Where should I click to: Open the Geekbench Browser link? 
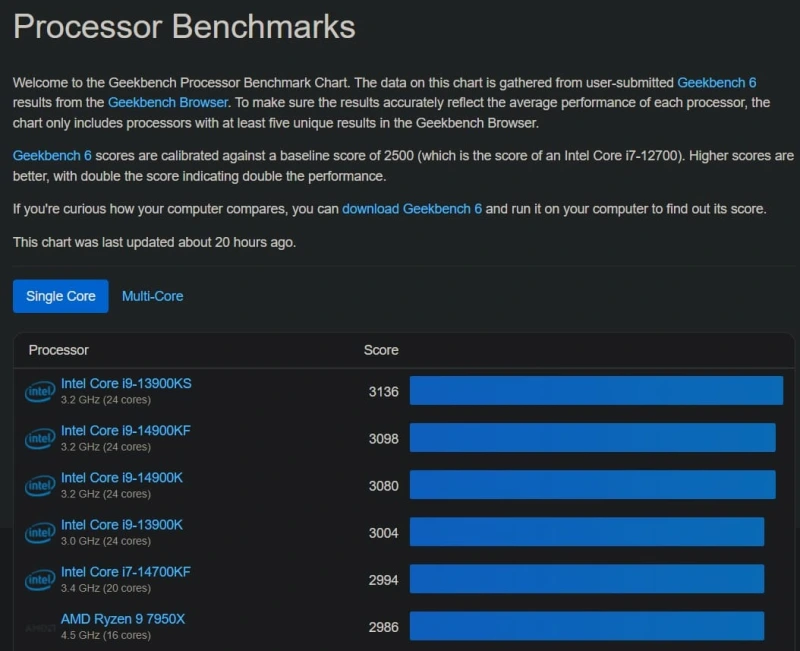click(168, 103)
